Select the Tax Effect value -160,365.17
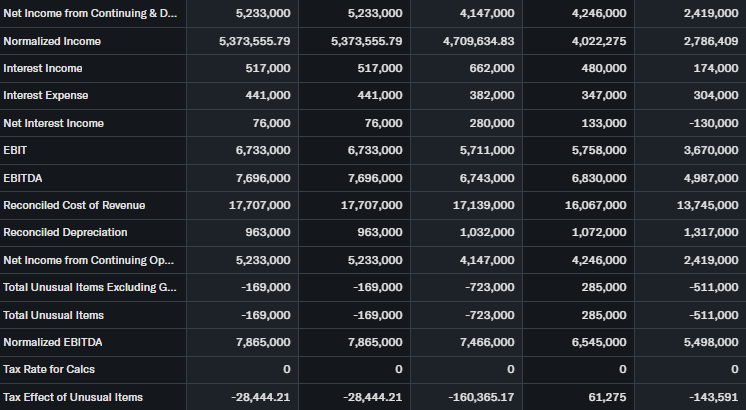Screen dimensions: 746x410 point(482,397)
